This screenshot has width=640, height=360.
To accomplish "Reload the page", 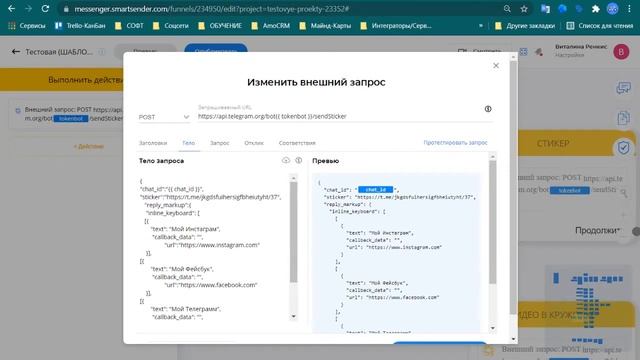I will [45, 9].
